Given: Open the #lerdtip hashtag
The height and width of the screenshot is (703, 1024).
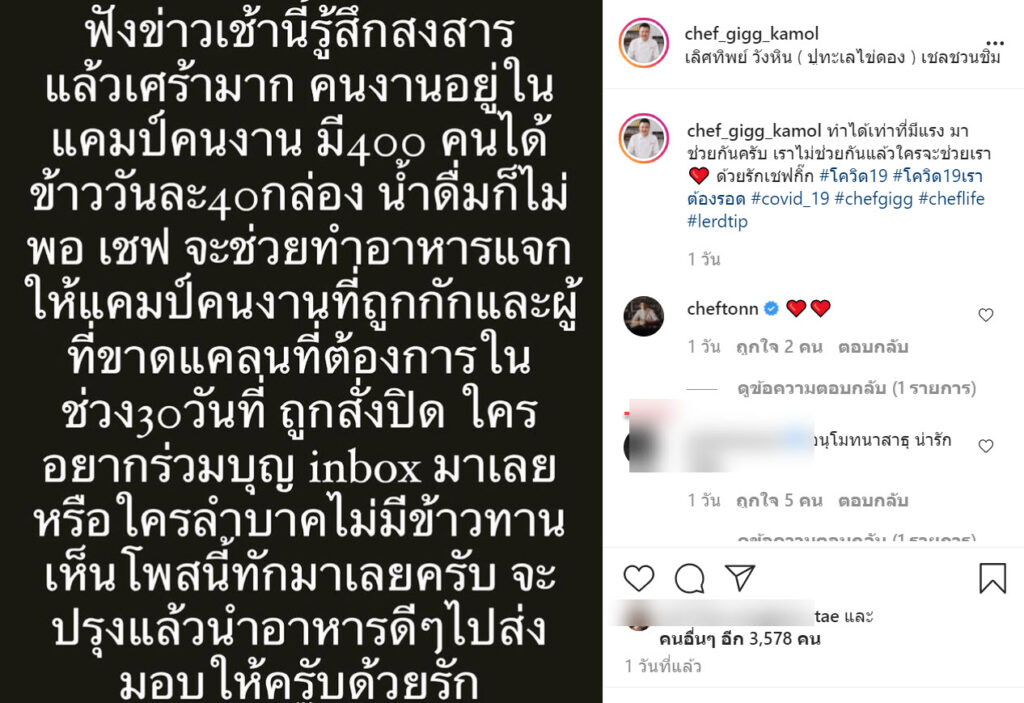Looking at the screenshot, I should [717, 221].
